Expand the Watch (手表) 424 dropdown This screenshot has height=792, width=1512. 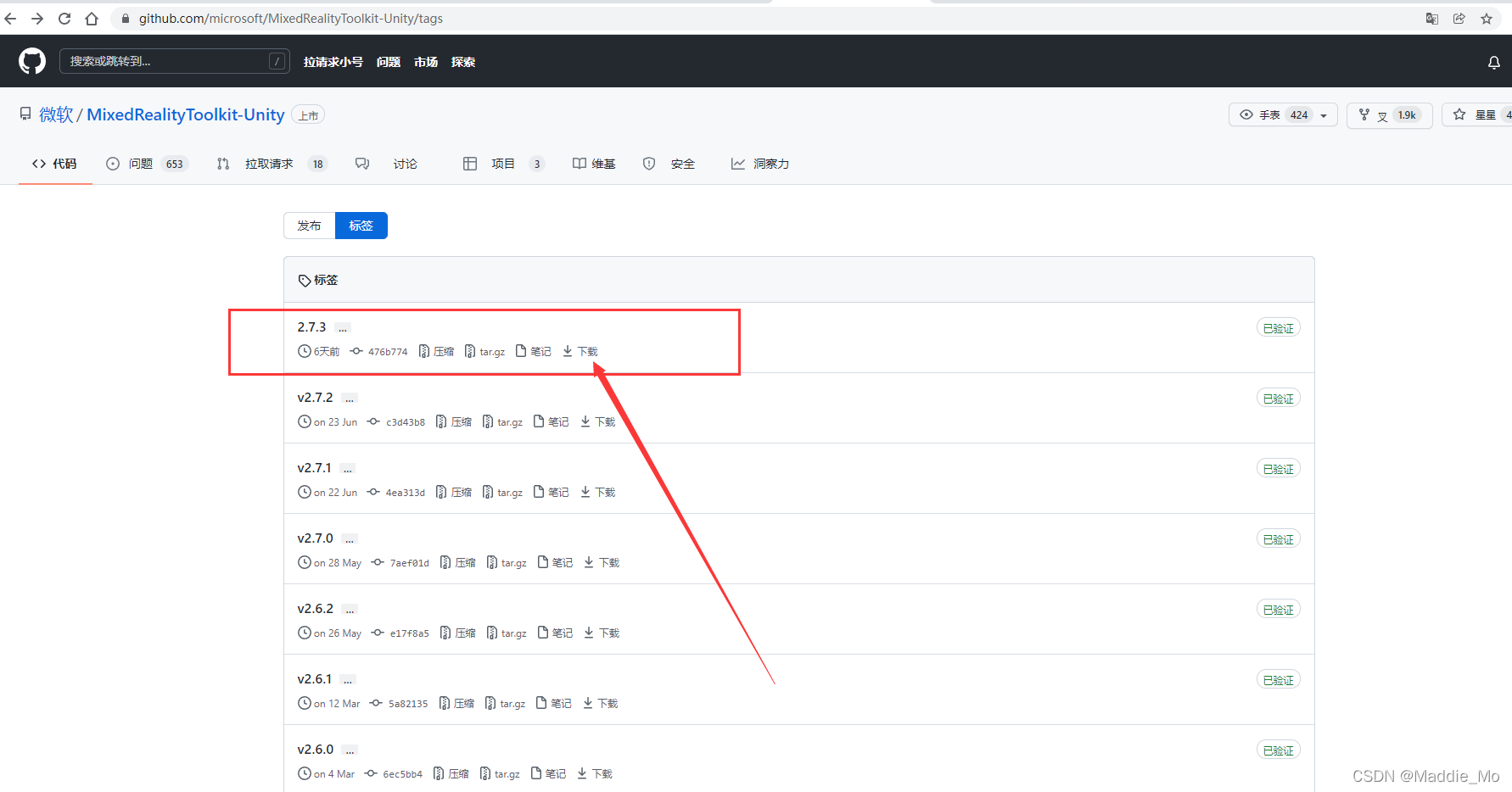tap(1283, 114)
